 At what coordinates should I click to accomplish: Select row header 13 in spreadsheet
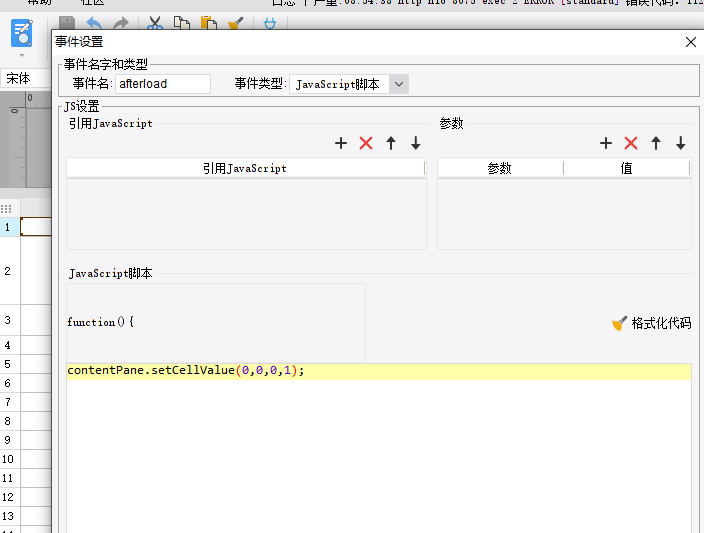9,516
